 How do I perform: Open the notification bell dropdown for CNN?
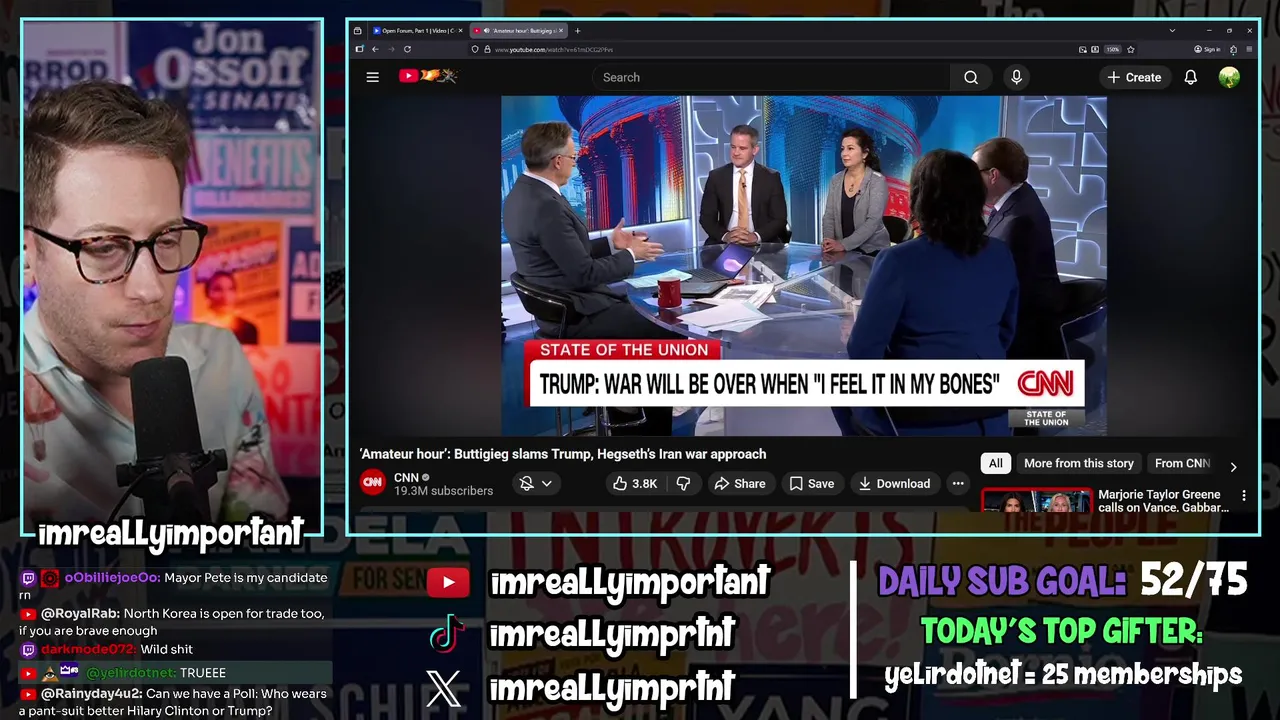tap(536, 483)
